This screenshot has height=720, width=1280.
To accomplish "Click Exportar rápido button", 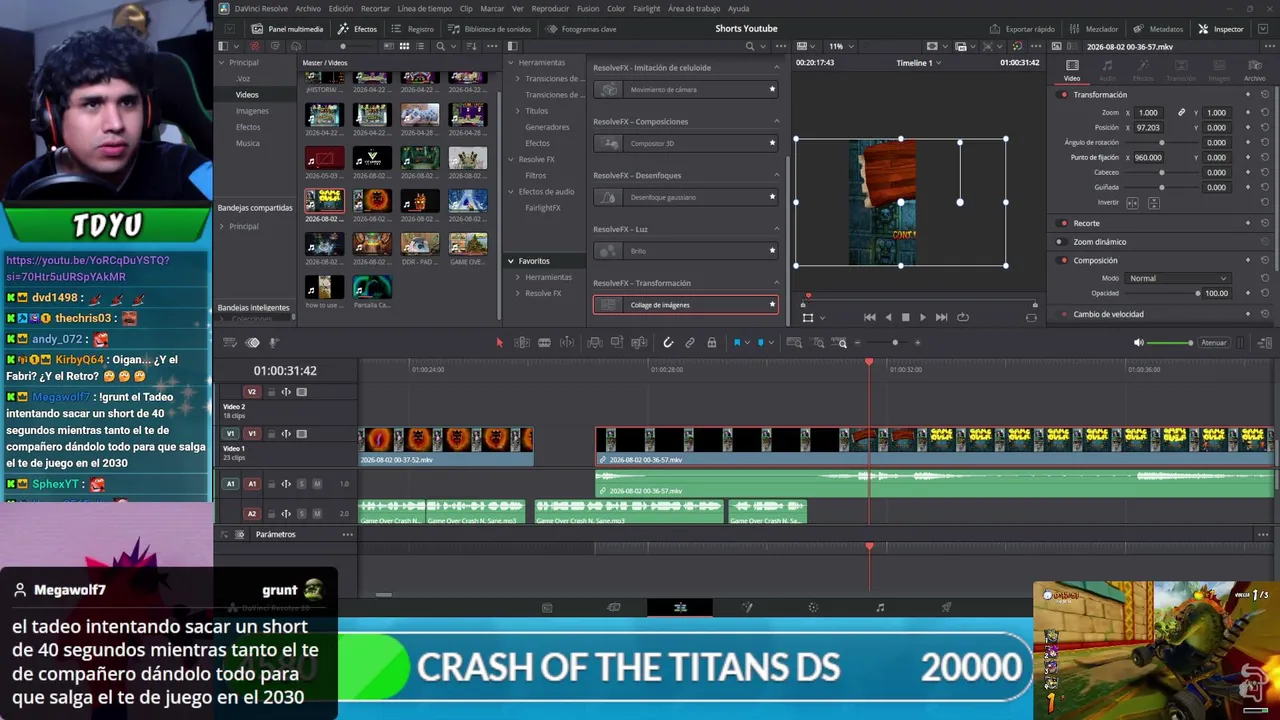I will coord(1021,29).
